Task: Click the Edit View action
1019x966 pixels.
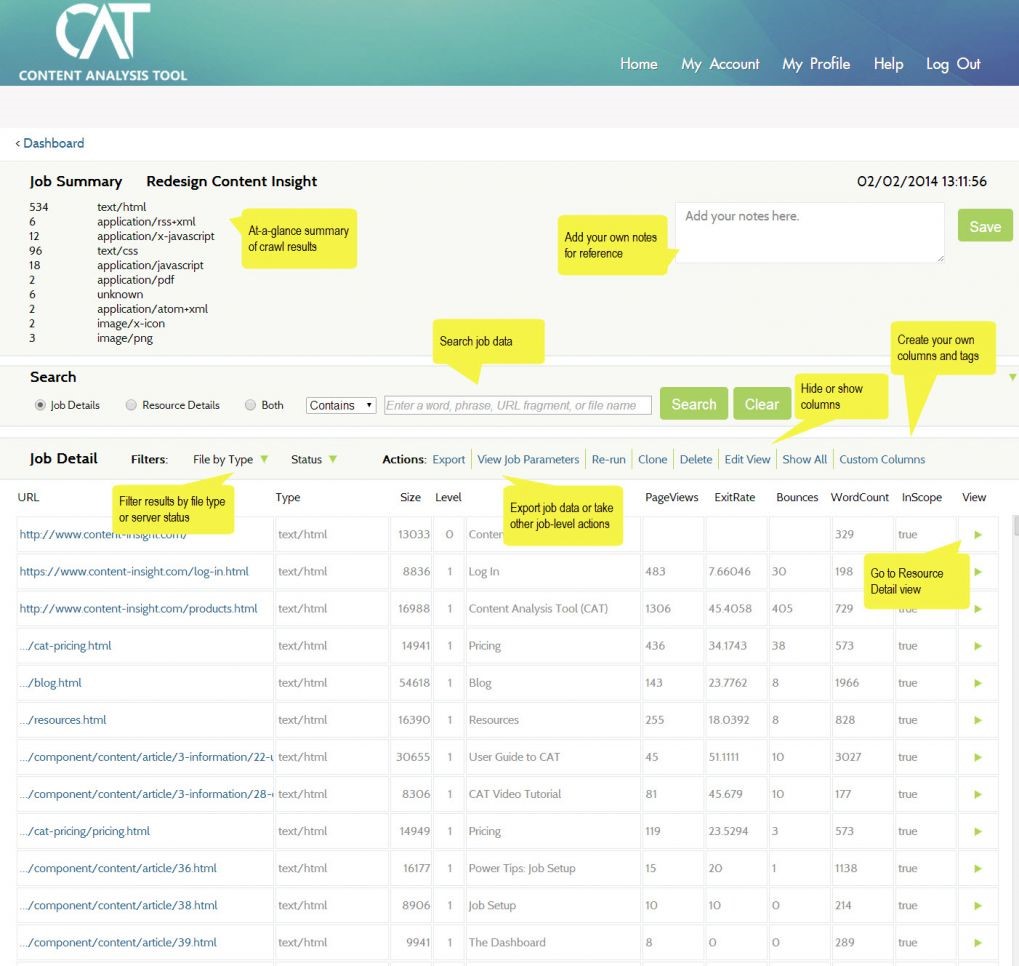Action: [747, 459]
